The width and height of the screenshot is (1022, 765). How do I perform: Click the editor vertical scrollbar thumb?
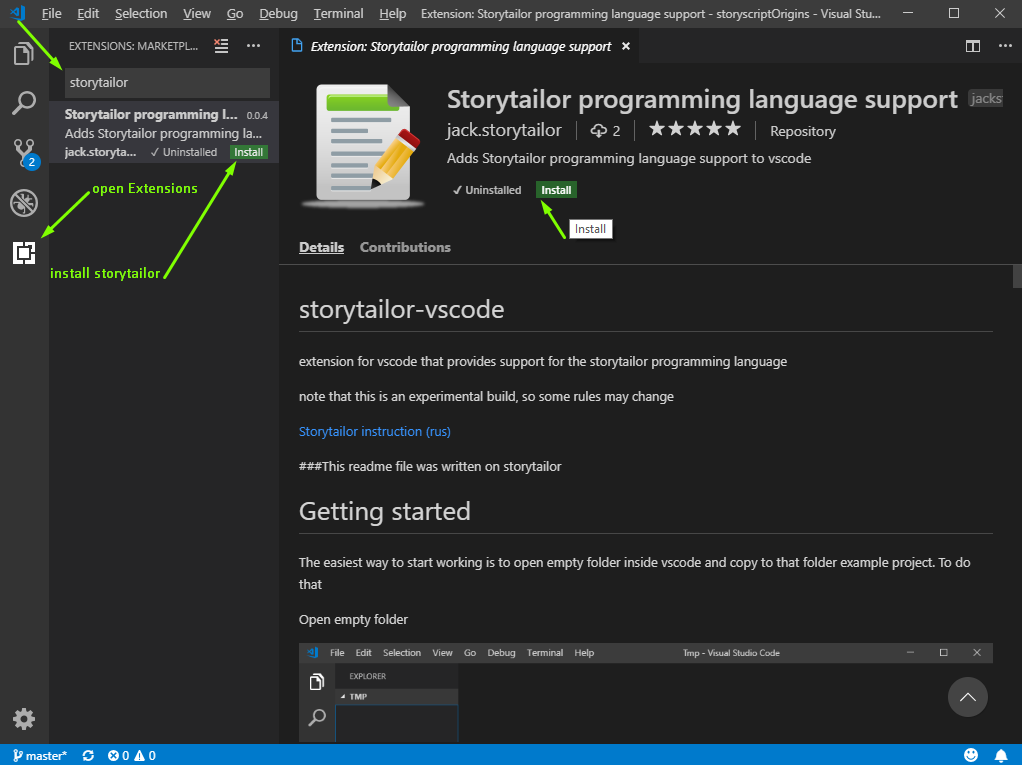tap(1017, 276)
